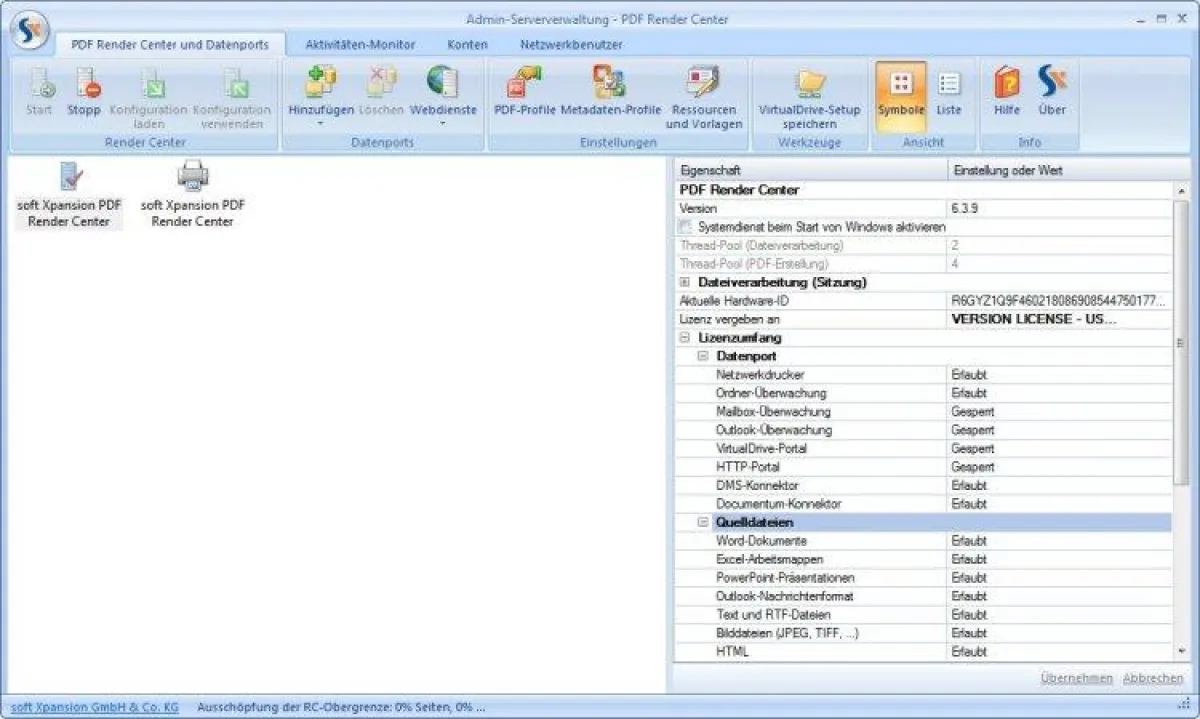Open Ressourcen und Vorlagen

(704, 98)
